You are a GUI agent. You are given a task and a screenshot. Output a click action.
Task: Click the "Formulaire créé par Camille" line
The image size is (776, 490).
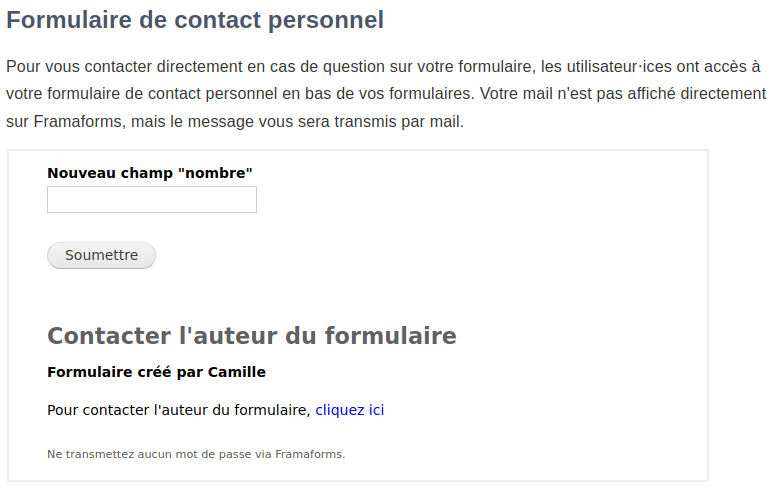(x=156, y=372)
